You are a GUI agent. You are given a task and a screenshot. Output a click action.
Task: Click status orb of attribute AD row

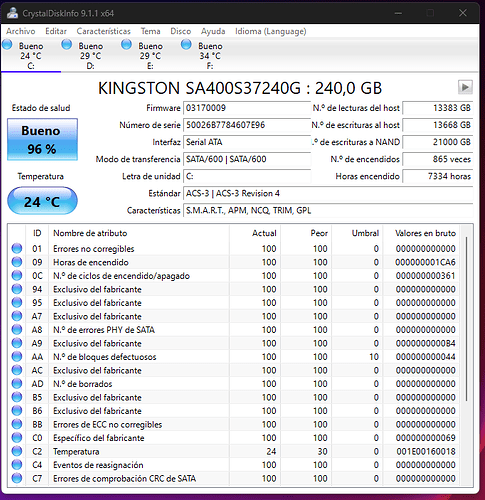[x=17, y=383]
